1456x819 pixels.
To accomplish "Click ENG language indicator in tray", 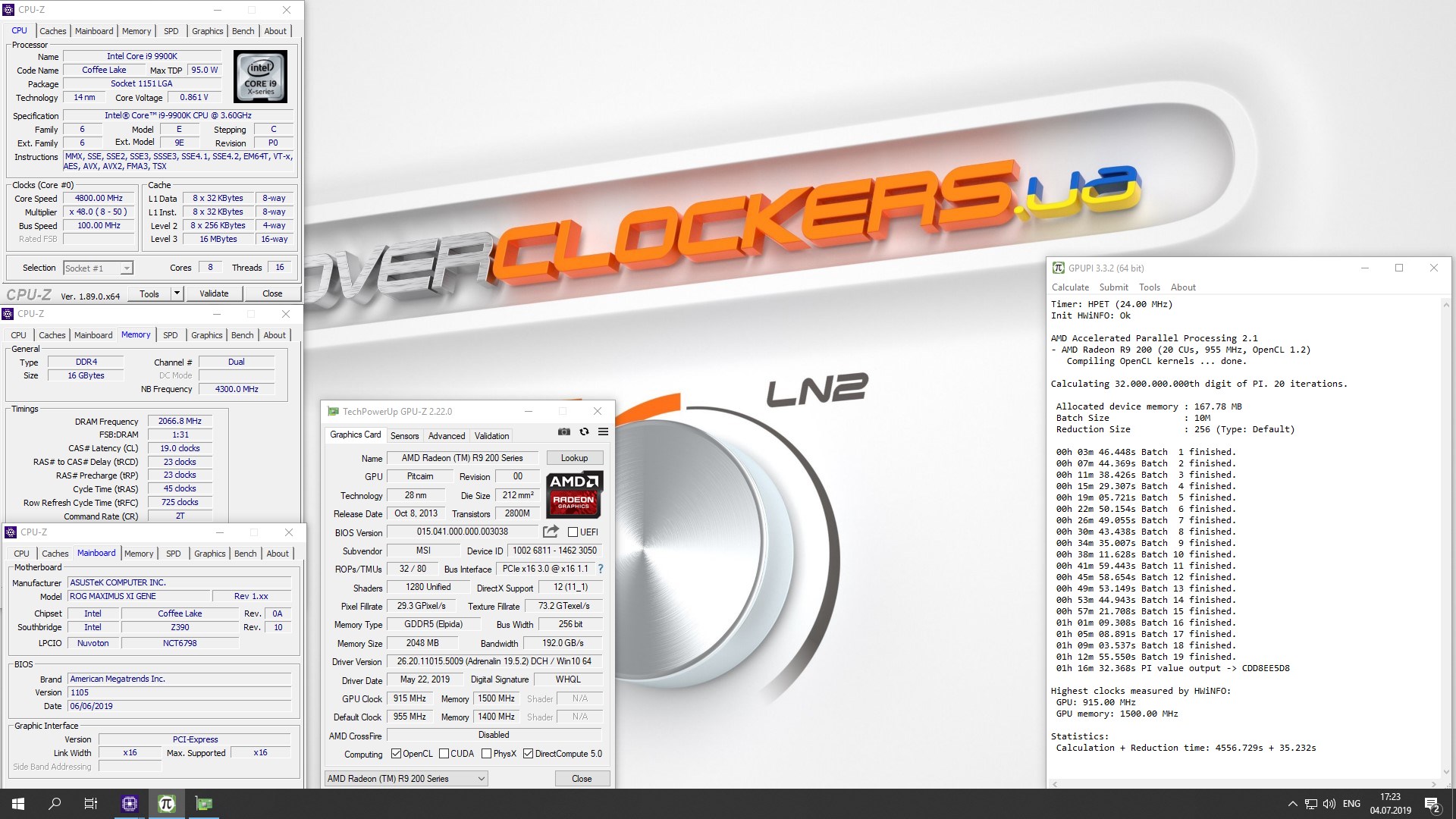I will (1351, 804).
